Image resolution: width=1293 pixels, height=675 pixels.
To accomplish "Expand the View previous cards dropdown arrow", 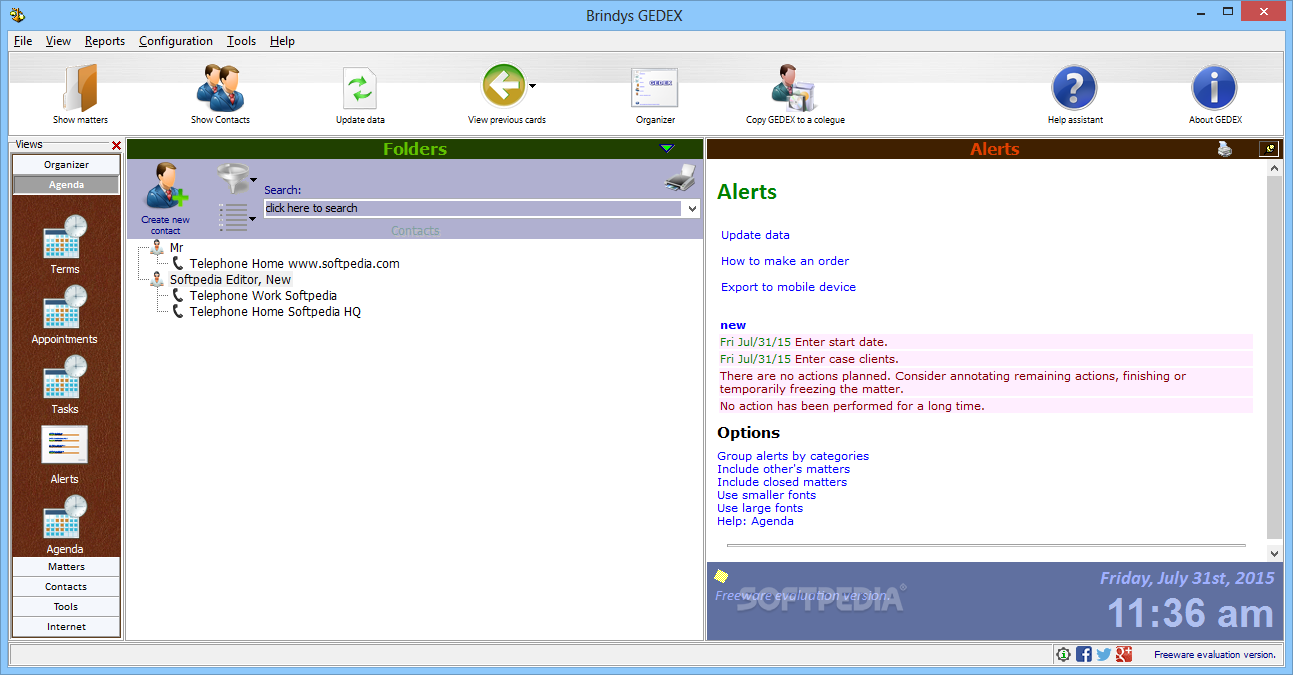I will click(x=533, y=86).
